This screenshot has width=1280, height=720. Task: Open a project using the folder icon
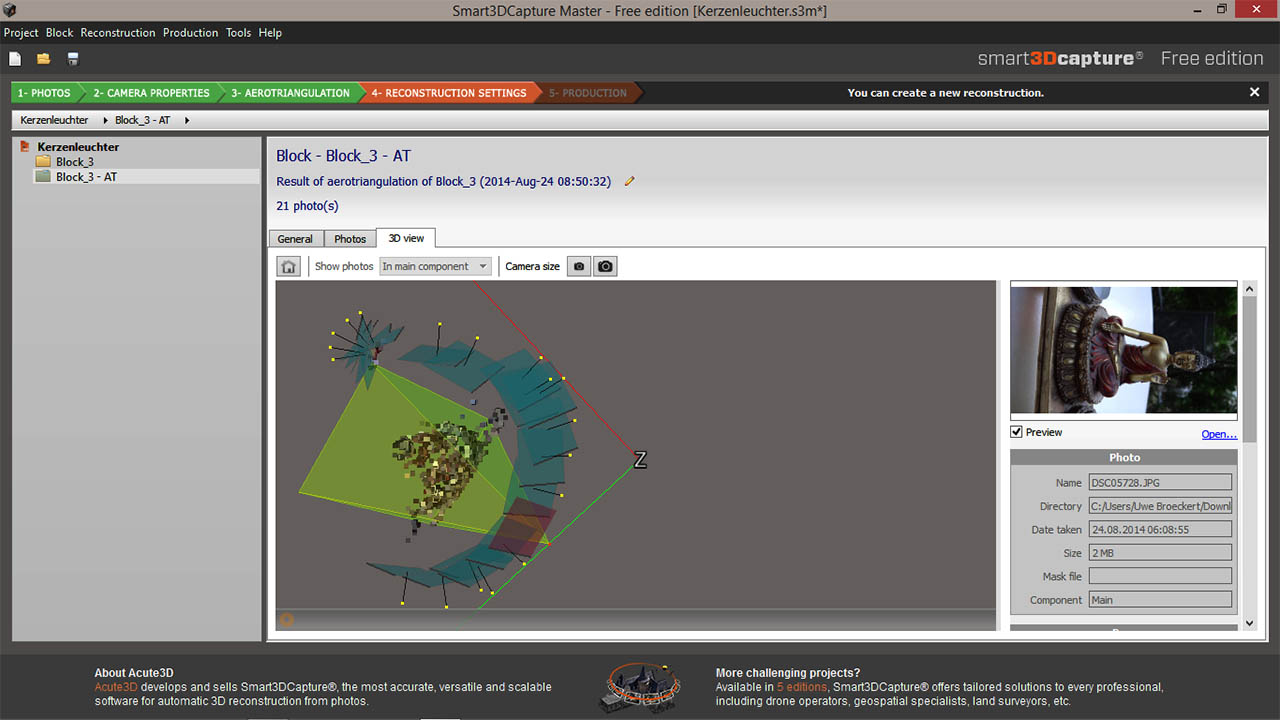(x=44, y=59)
